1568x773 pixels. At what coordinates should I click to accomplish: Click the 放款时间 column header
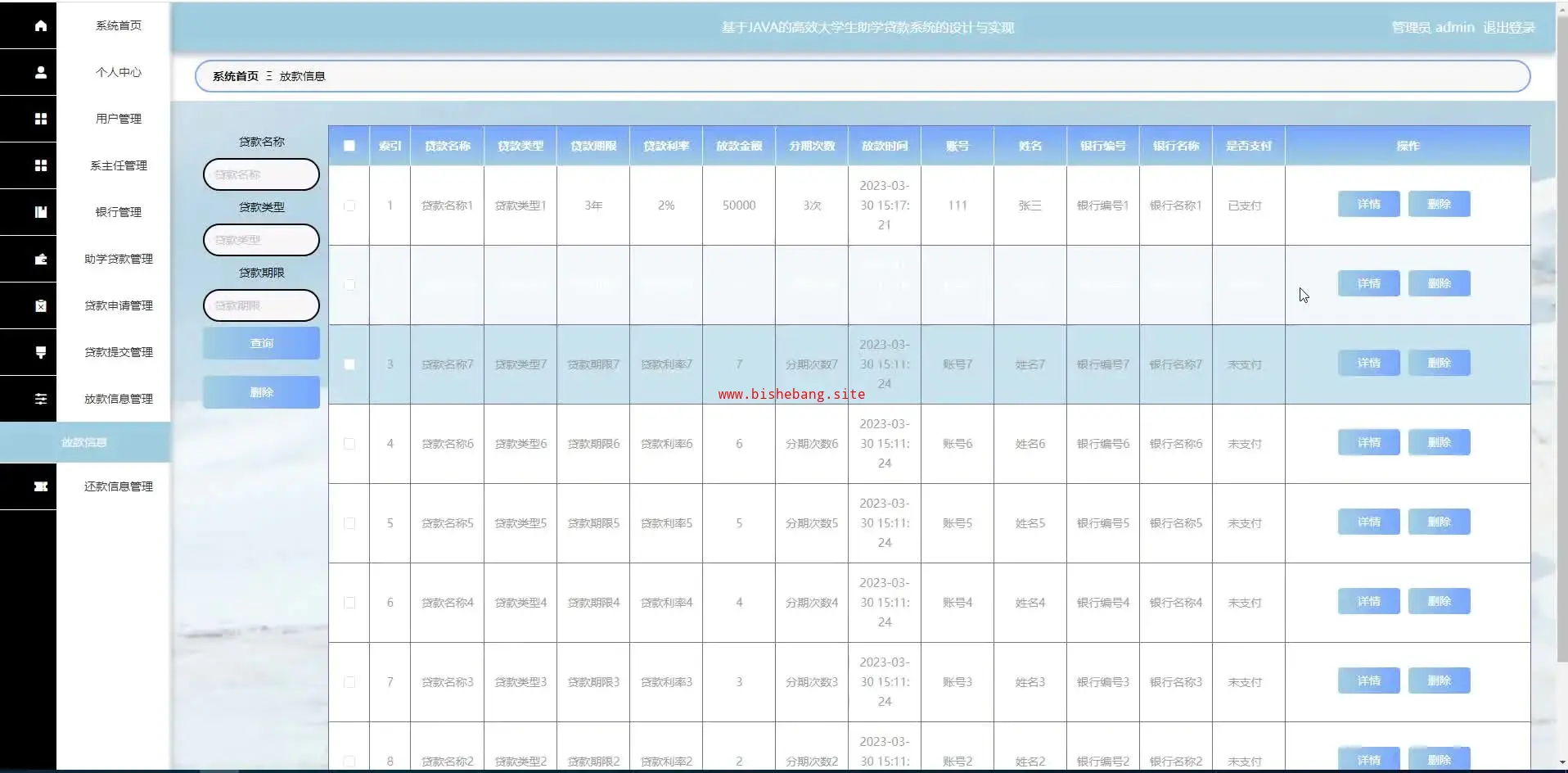point(885,146)
